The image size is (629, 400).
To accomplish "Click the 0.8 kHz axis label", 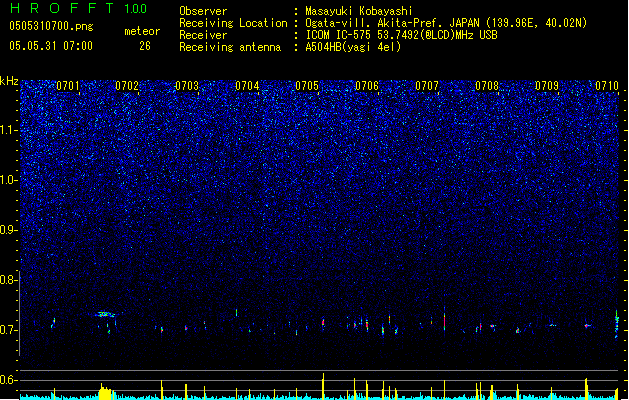I will (x=8, y=280).
